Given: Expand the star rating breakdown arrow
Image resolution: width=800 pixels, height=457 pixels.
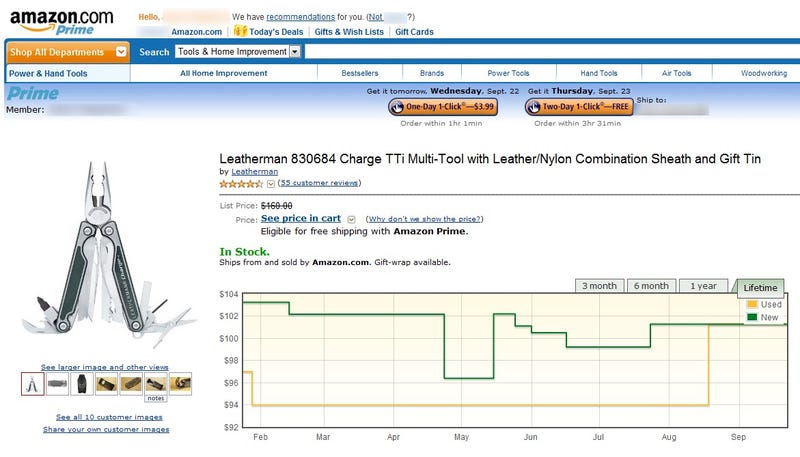Looking at the screenshot, I should tap(271, 184).
